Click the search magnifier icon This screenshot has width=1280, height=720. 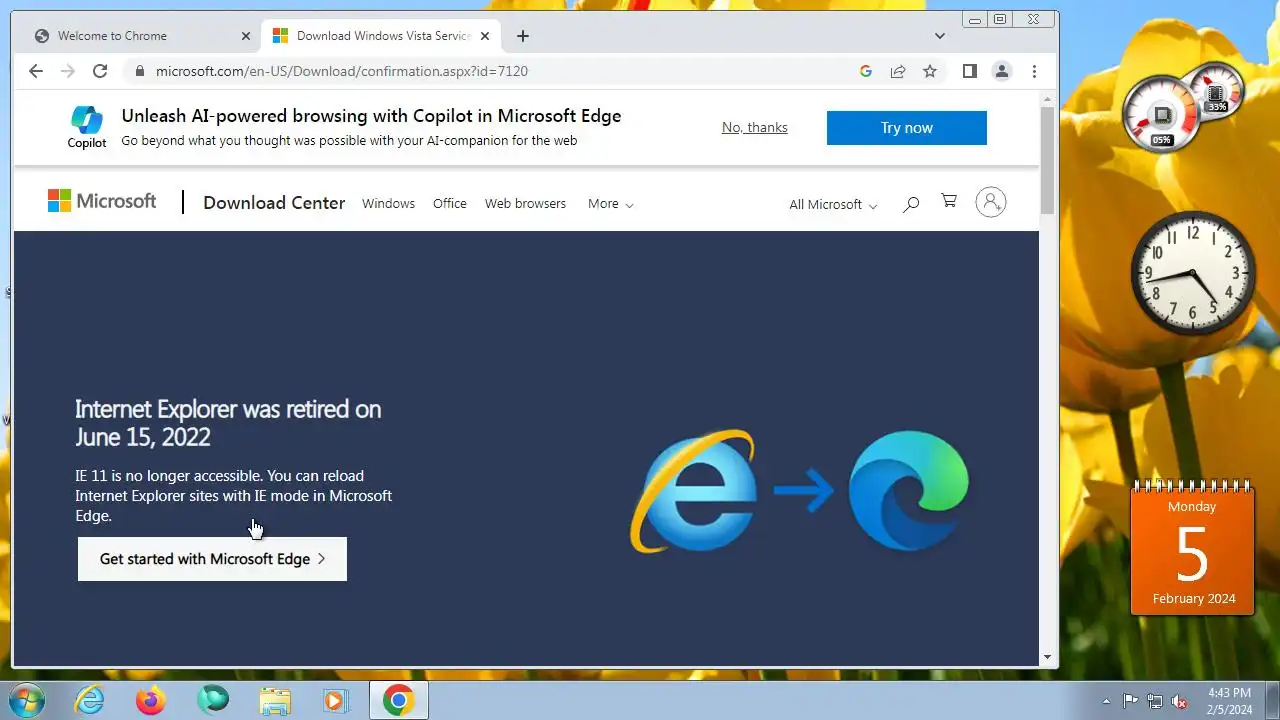(x=911, y=204)
